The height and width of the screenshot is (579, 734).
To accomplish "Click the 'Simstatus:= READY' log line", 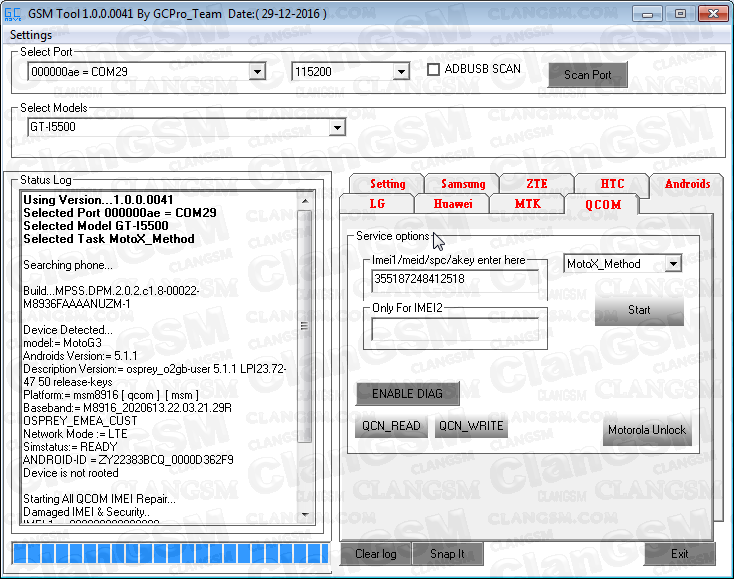I will tap(70, 447).
